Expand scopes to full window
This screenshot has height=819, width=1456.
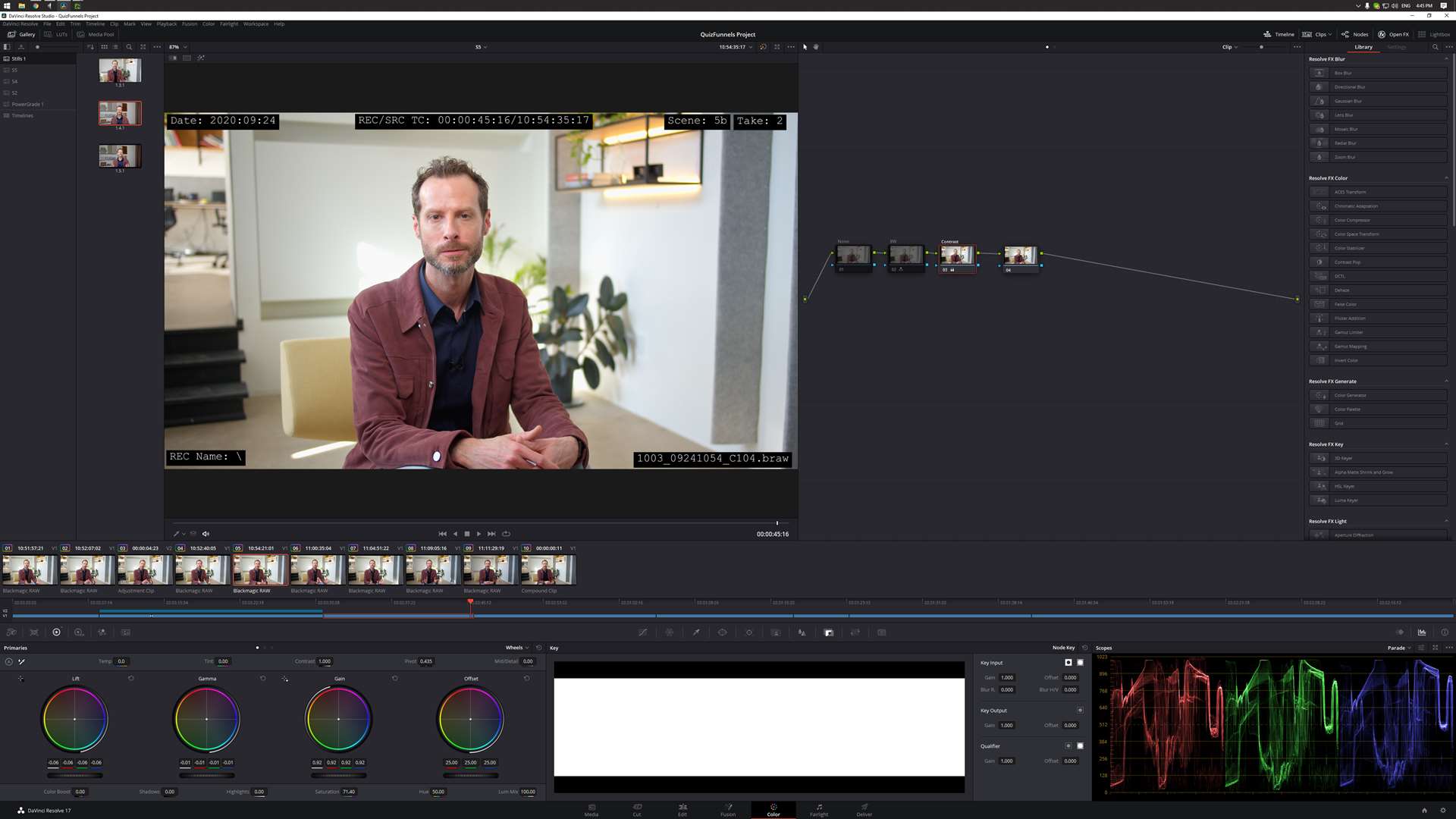(x=1436, y=648)
